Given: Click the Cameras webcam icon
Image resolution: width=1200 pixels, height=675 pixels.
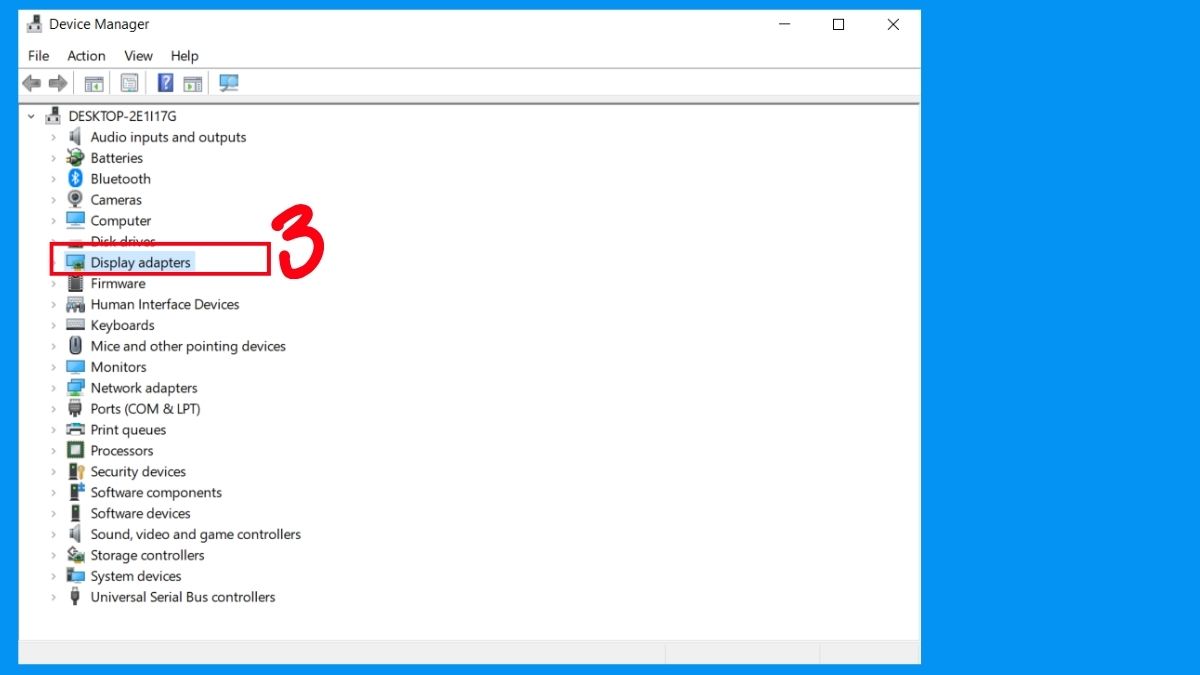Looking at the screenshot, I should pos(75,200).
